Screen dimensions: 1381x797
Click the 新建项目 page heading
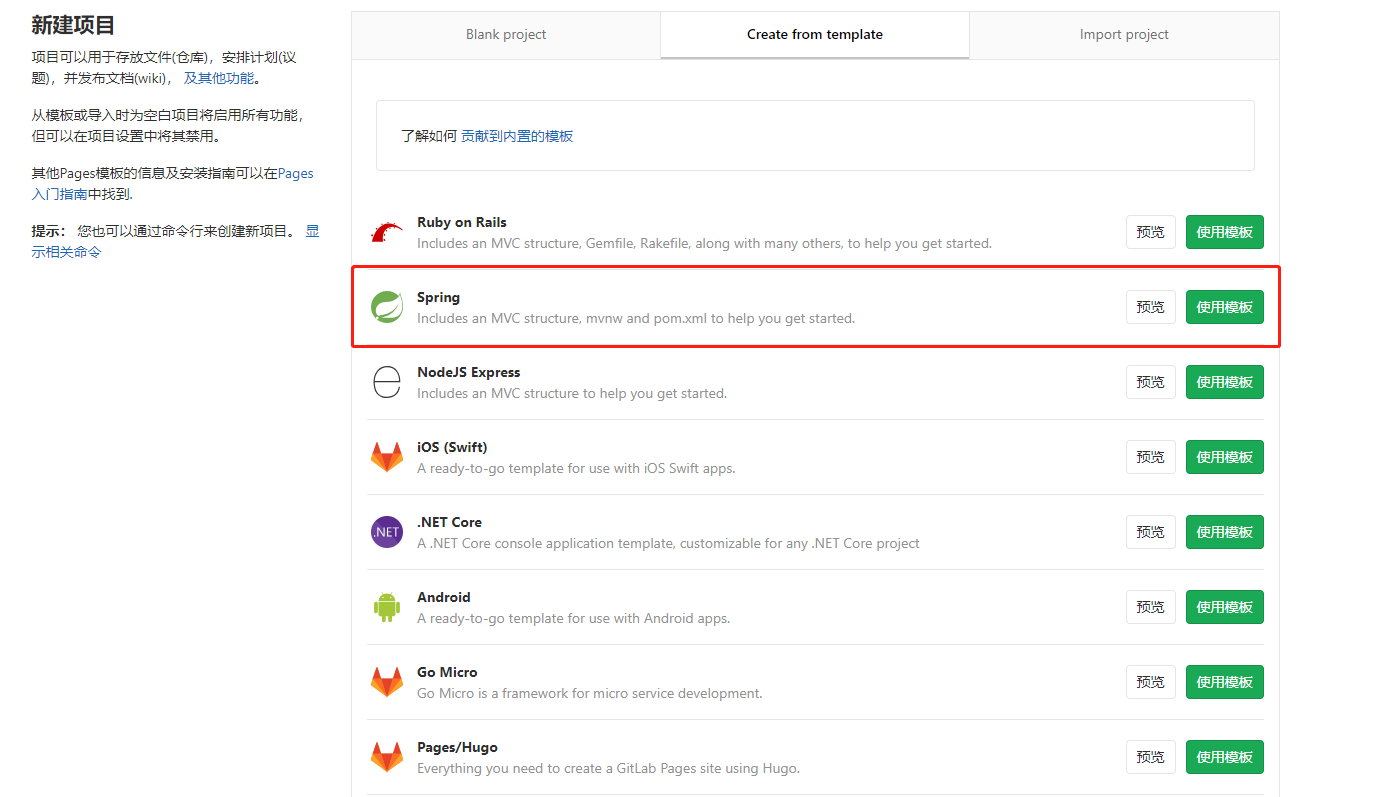[x=73, y=25]
